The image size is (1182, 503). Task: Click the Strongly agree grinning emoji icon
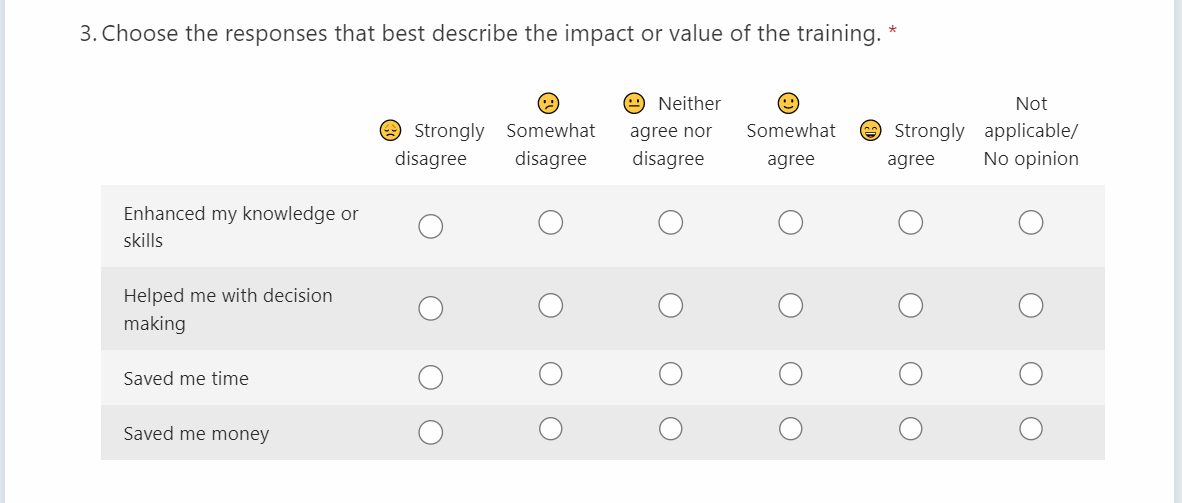point(871,131)
